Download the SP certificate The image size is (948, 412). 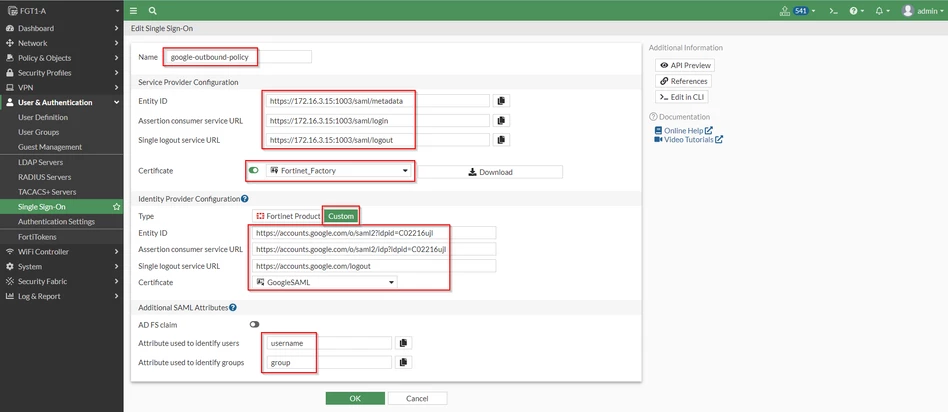pos(490,172)
